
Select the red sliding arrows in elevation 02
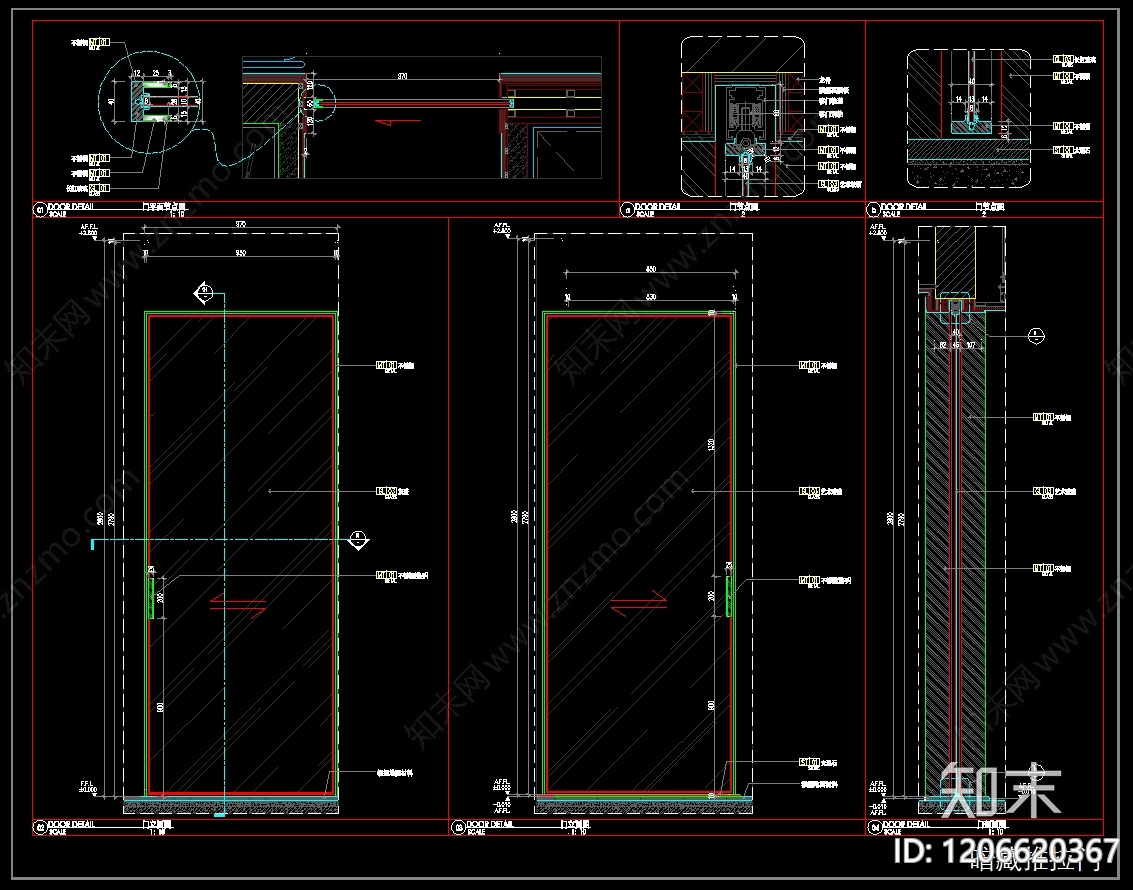(238, 605)
